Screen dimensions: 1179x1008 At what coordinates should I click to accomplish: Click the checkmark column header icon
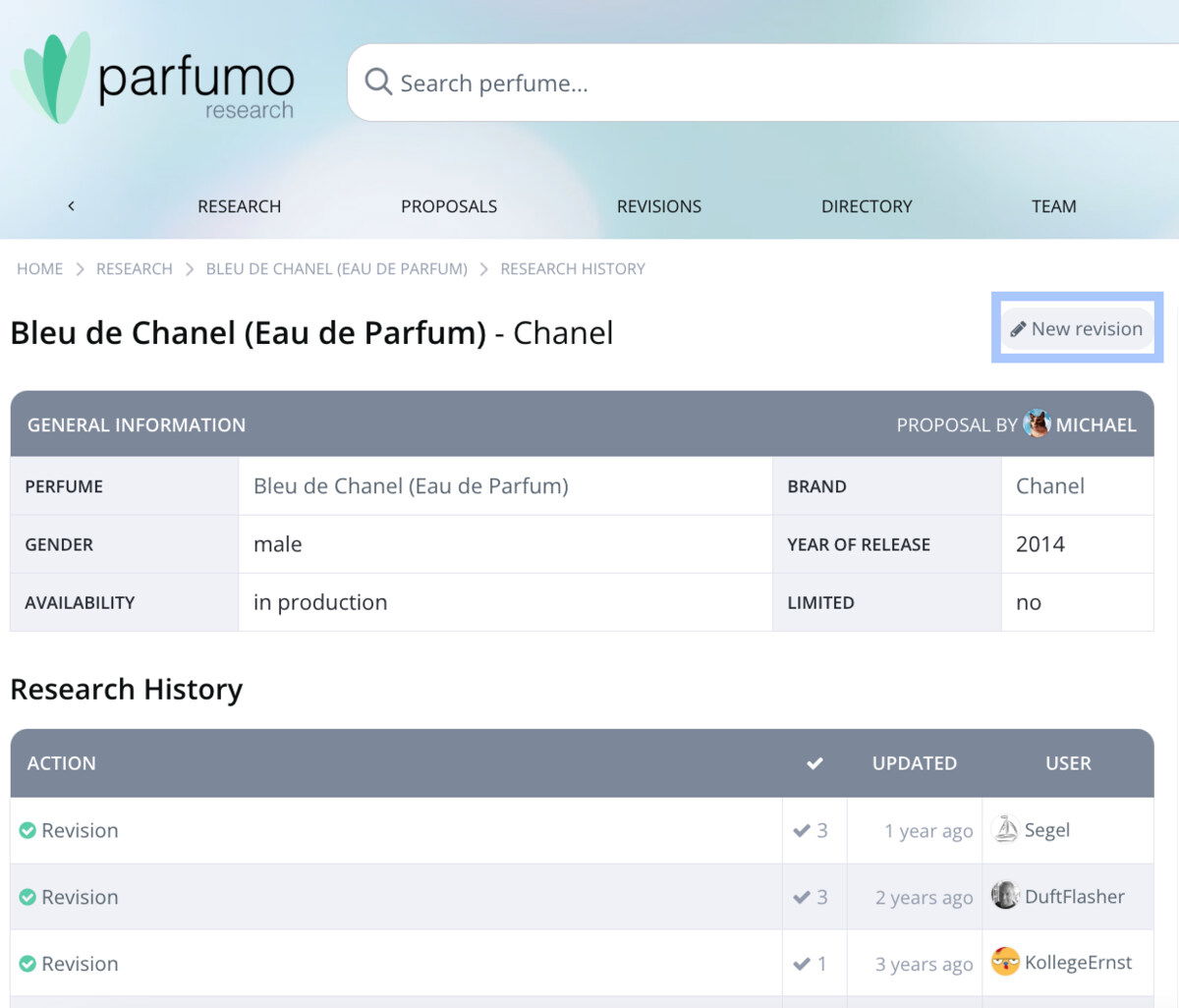click(x=814, y=763)
